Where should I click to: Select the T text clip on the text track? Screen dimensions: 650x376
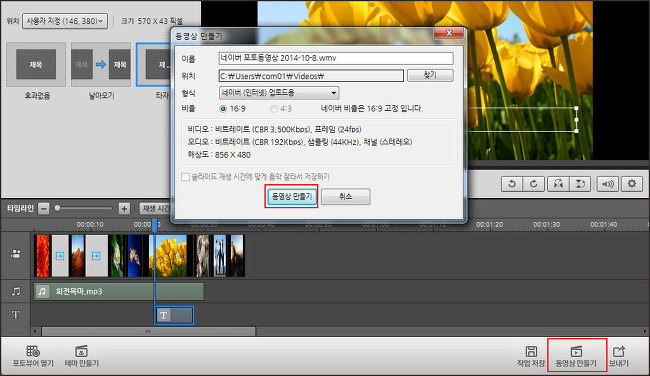(175, 315)
